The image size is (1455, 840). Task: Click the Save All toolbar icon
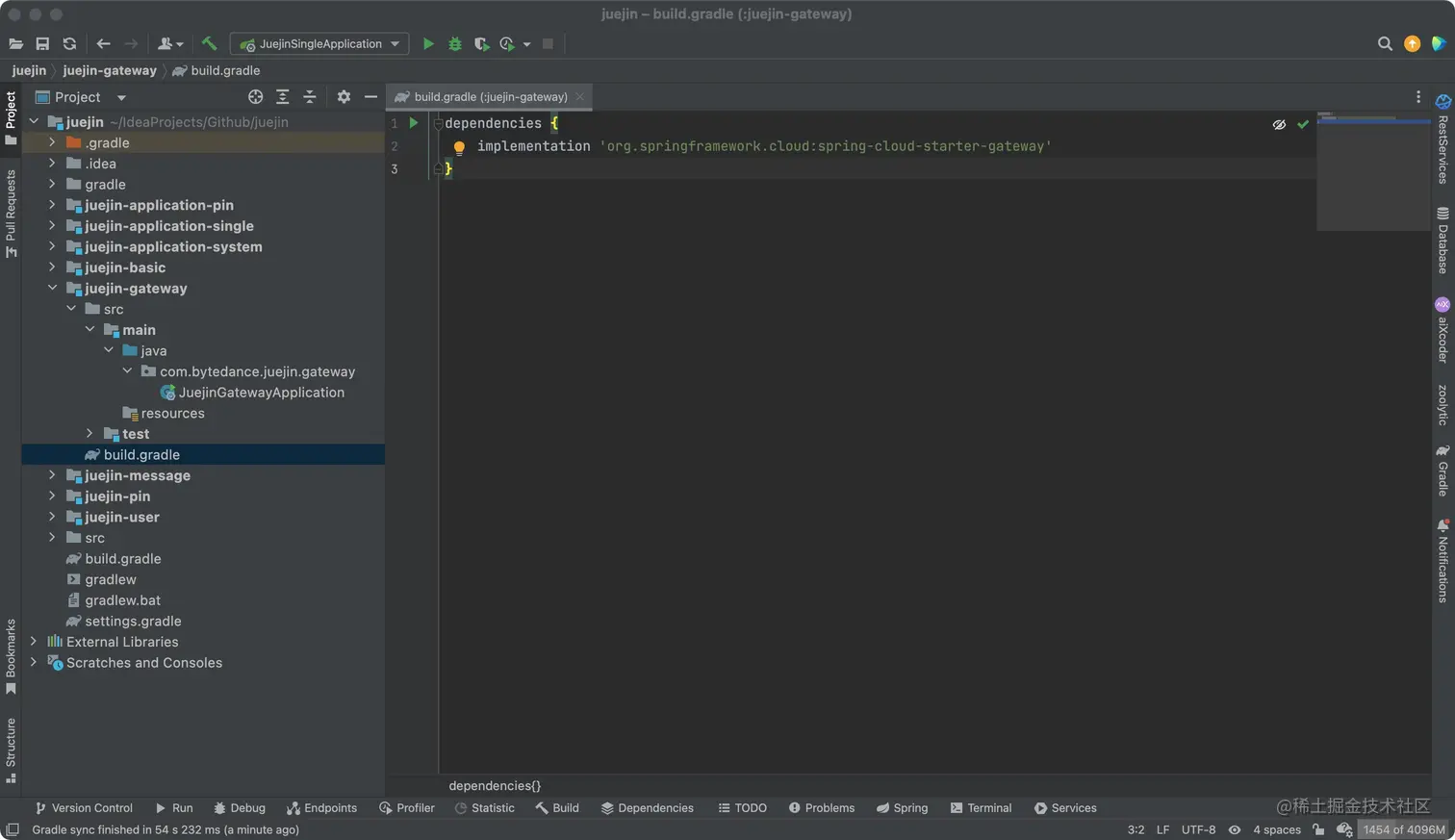tap(42, 43)
